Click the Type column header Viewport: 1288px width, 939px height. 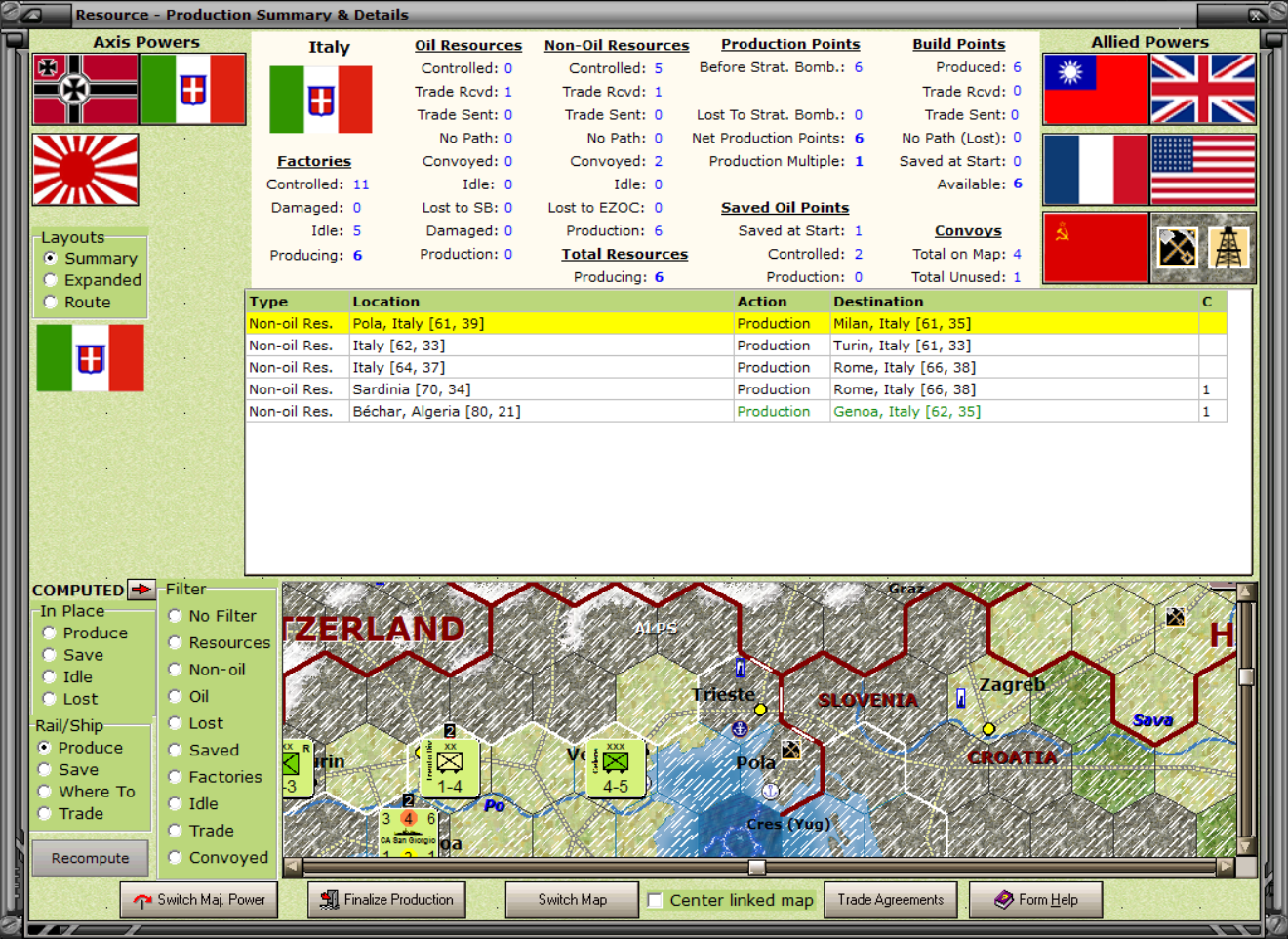click(x=297, y=302)
